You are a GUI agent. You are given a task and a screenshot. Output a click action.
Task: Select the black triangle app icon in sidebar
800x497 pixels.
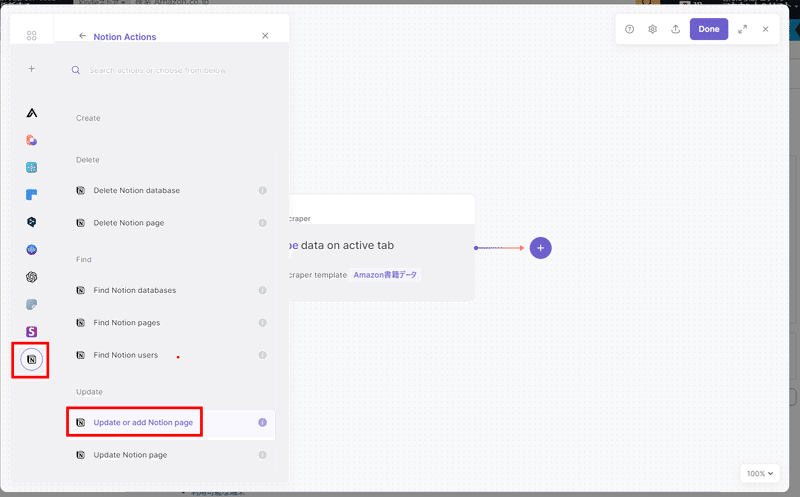tap(32, 113)
